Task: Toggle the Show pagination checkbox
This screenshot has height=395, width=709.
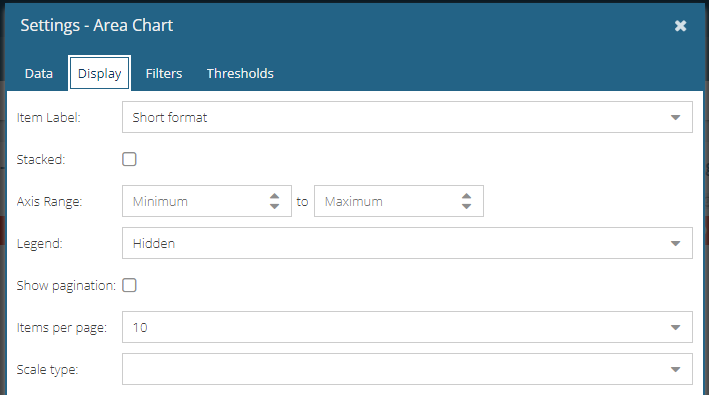Action: click(x=129, y=285)
